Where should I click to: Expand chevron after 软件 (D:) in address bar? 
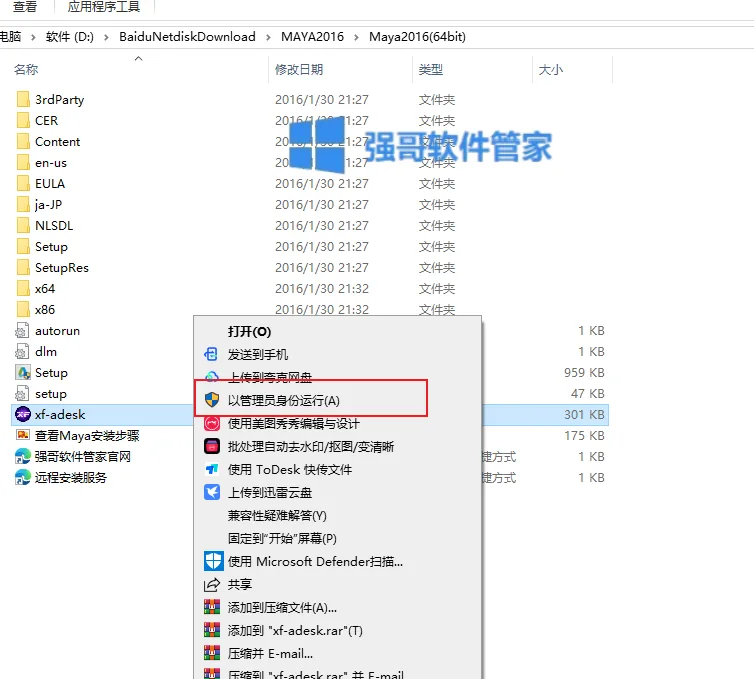(x=106, y=37)
